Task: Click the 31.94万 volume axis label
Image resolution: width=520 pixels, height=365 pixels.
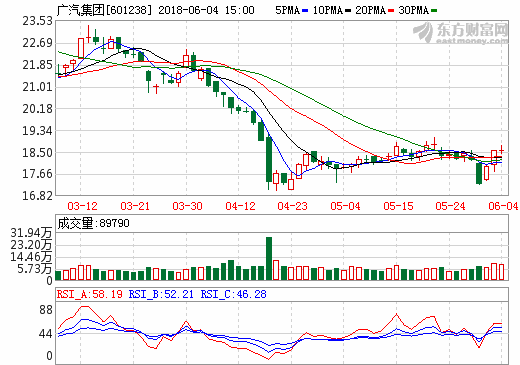Action: click(x=31, y=233)
